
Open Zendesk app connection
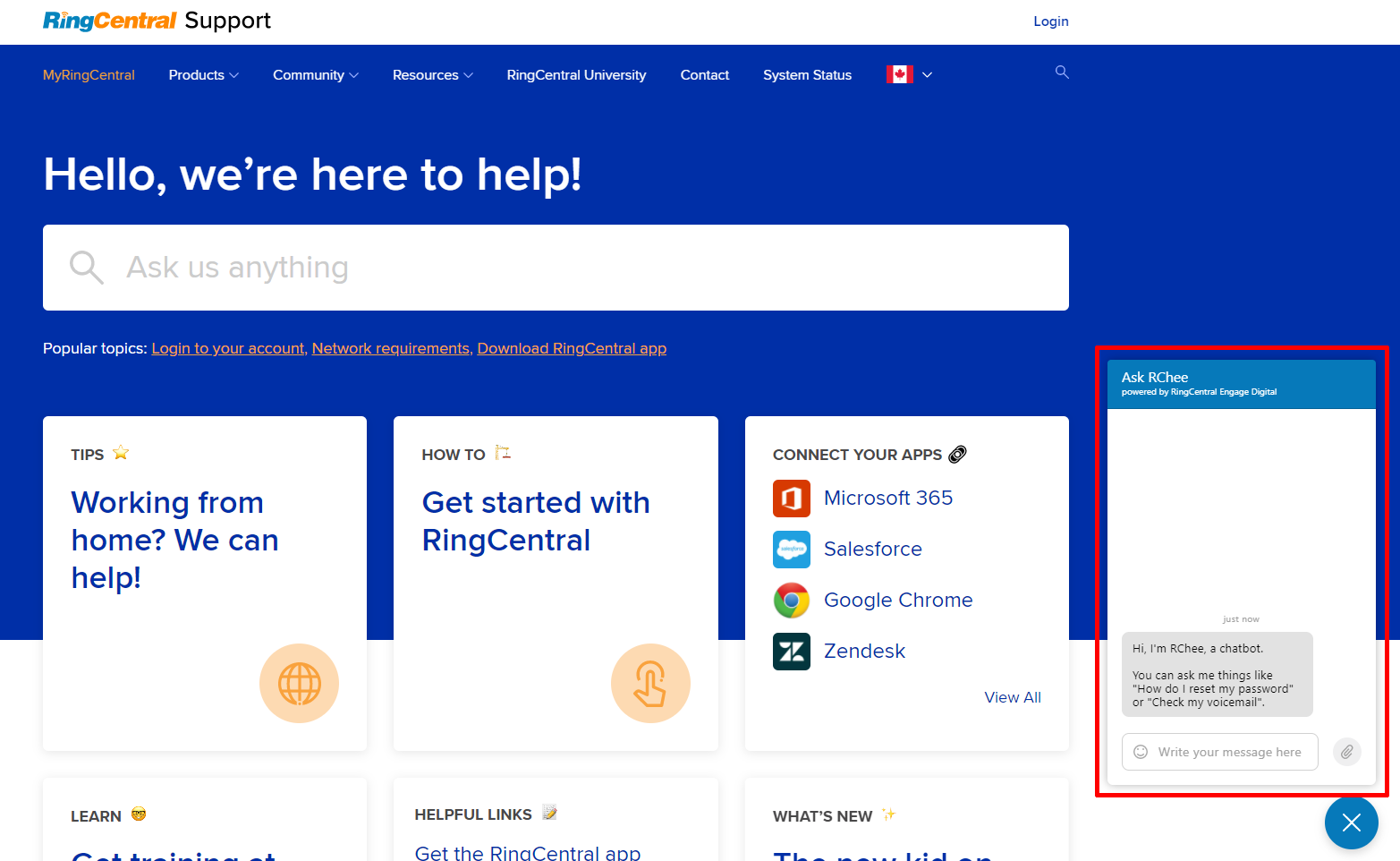pos(863,651)
